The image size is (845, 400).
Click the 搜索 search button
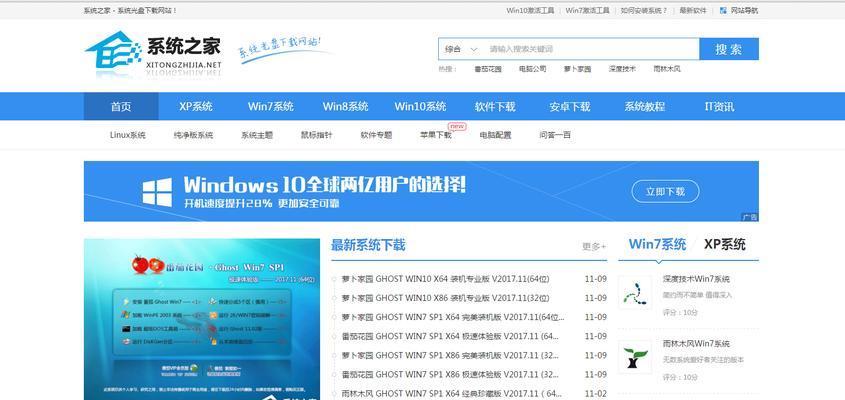point(729,49)
